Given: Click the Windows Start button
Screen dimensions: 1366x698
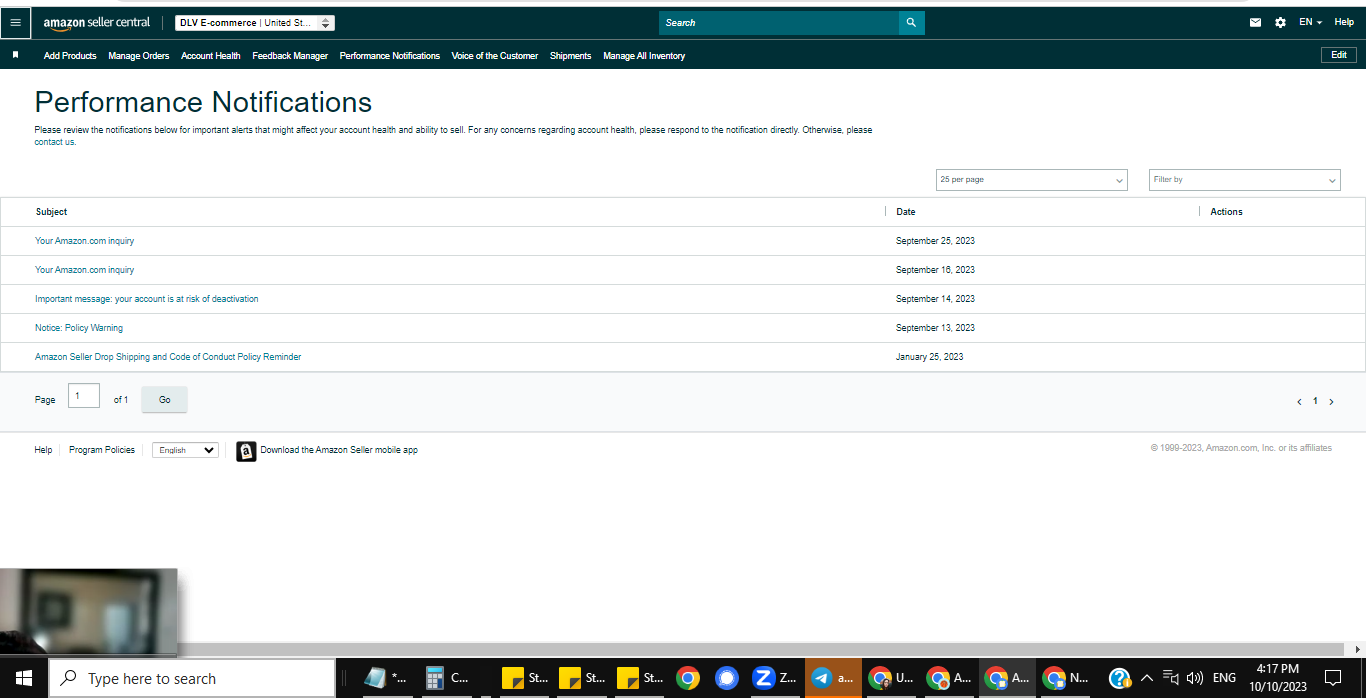Looking at the screenshot, I should 23,678.
